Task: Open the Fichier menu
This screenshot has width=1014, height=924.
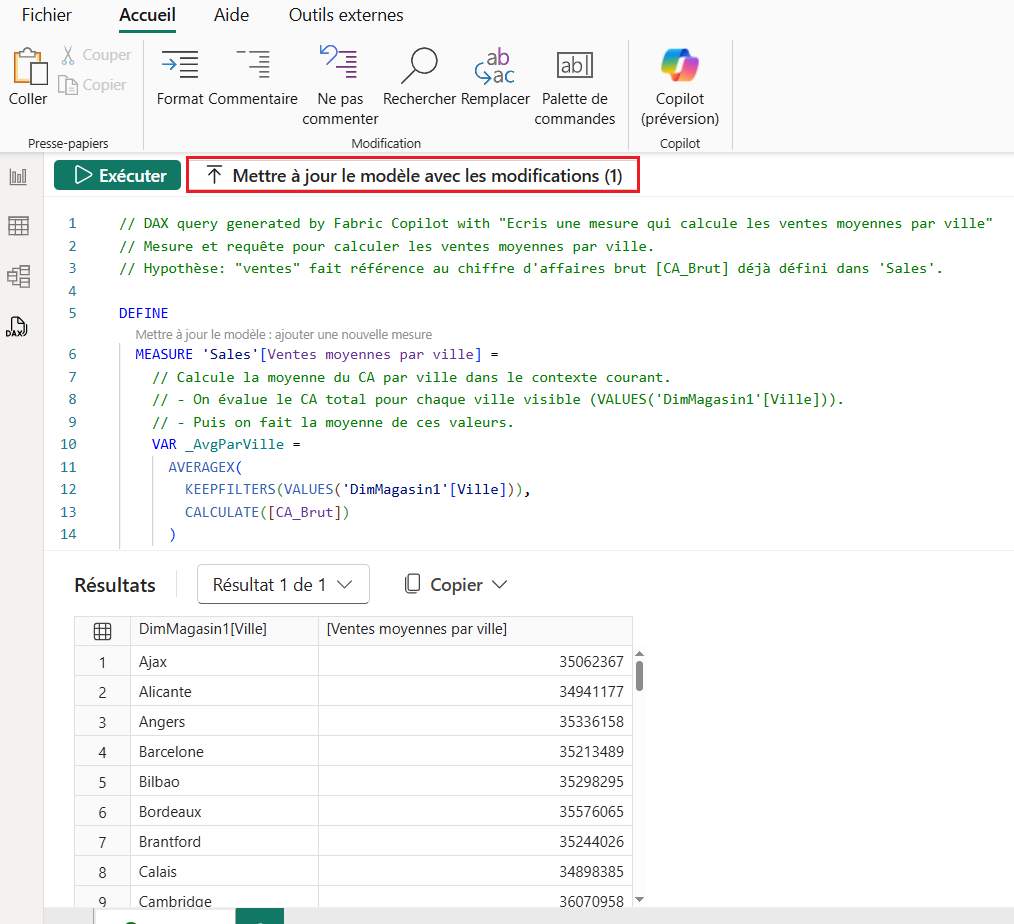Action: tap(47, 15)
